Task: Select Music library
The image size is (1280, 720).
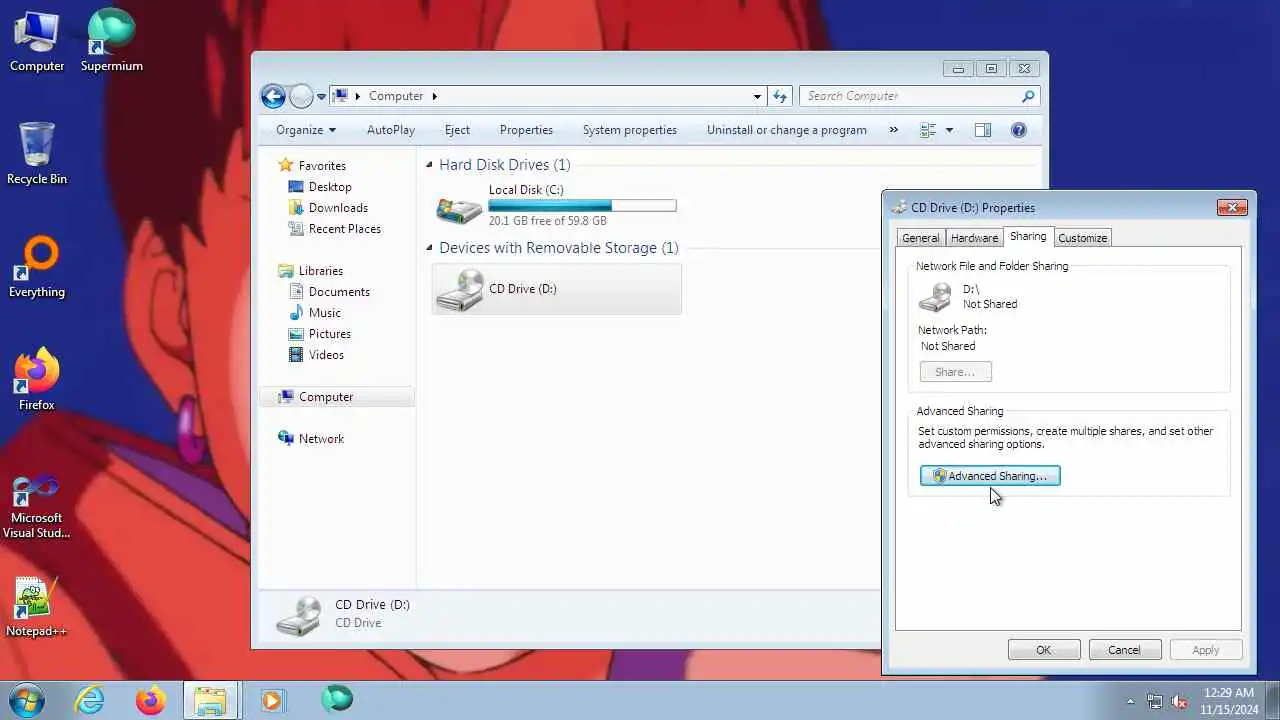Action: [x=325, y=313]
